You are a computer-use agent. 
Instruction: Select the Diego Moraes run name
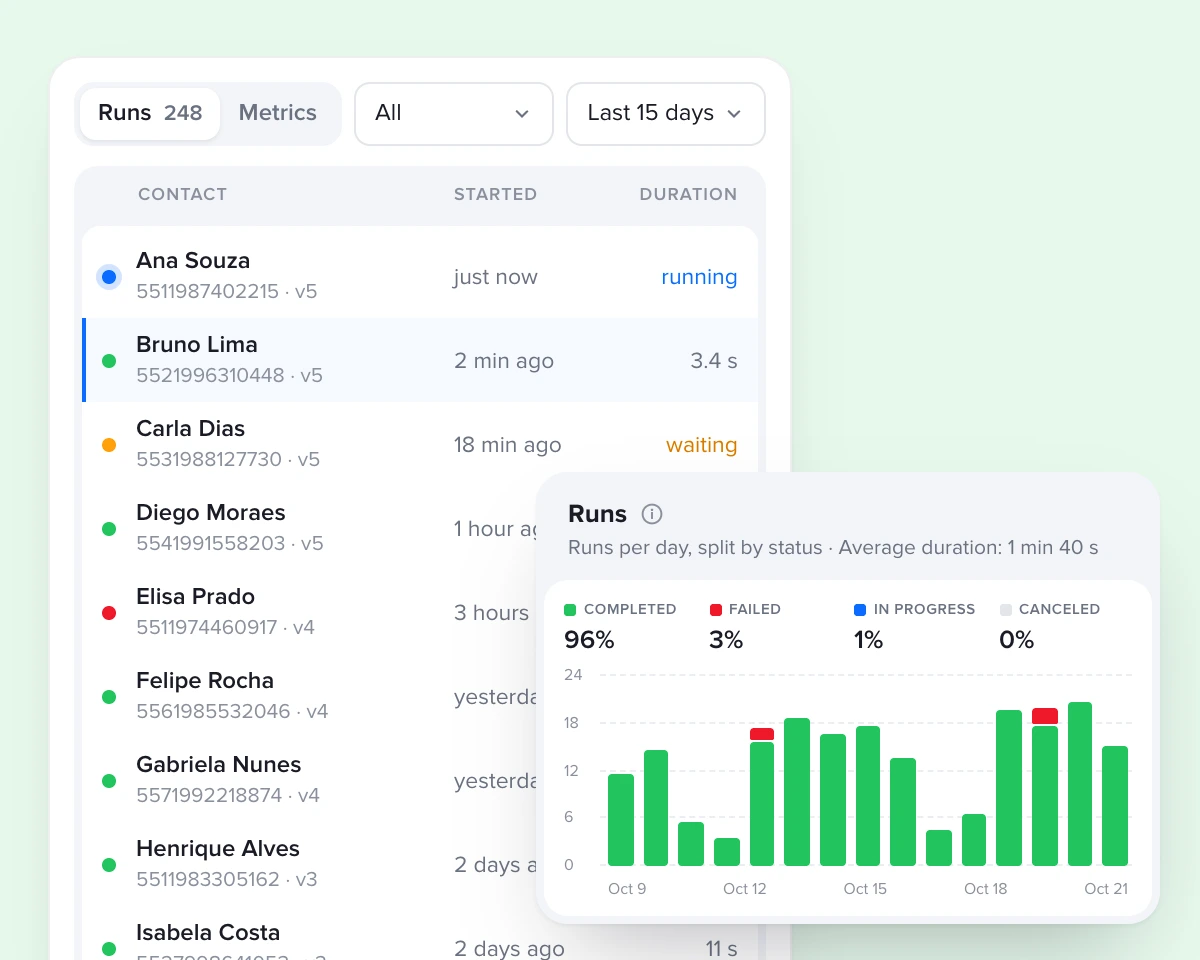[211, 512]
